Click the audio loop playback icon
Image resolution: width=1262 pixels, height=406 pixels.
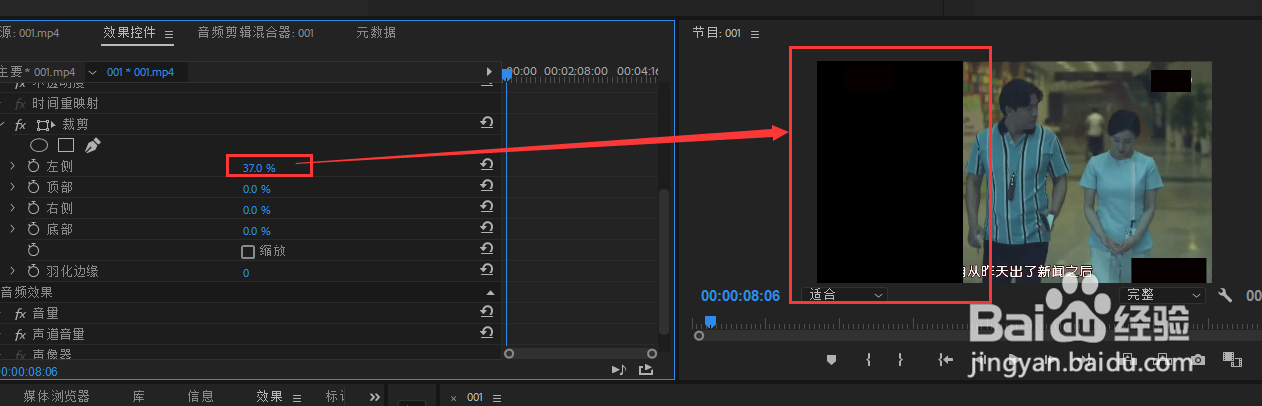click(x=618, y=370)
